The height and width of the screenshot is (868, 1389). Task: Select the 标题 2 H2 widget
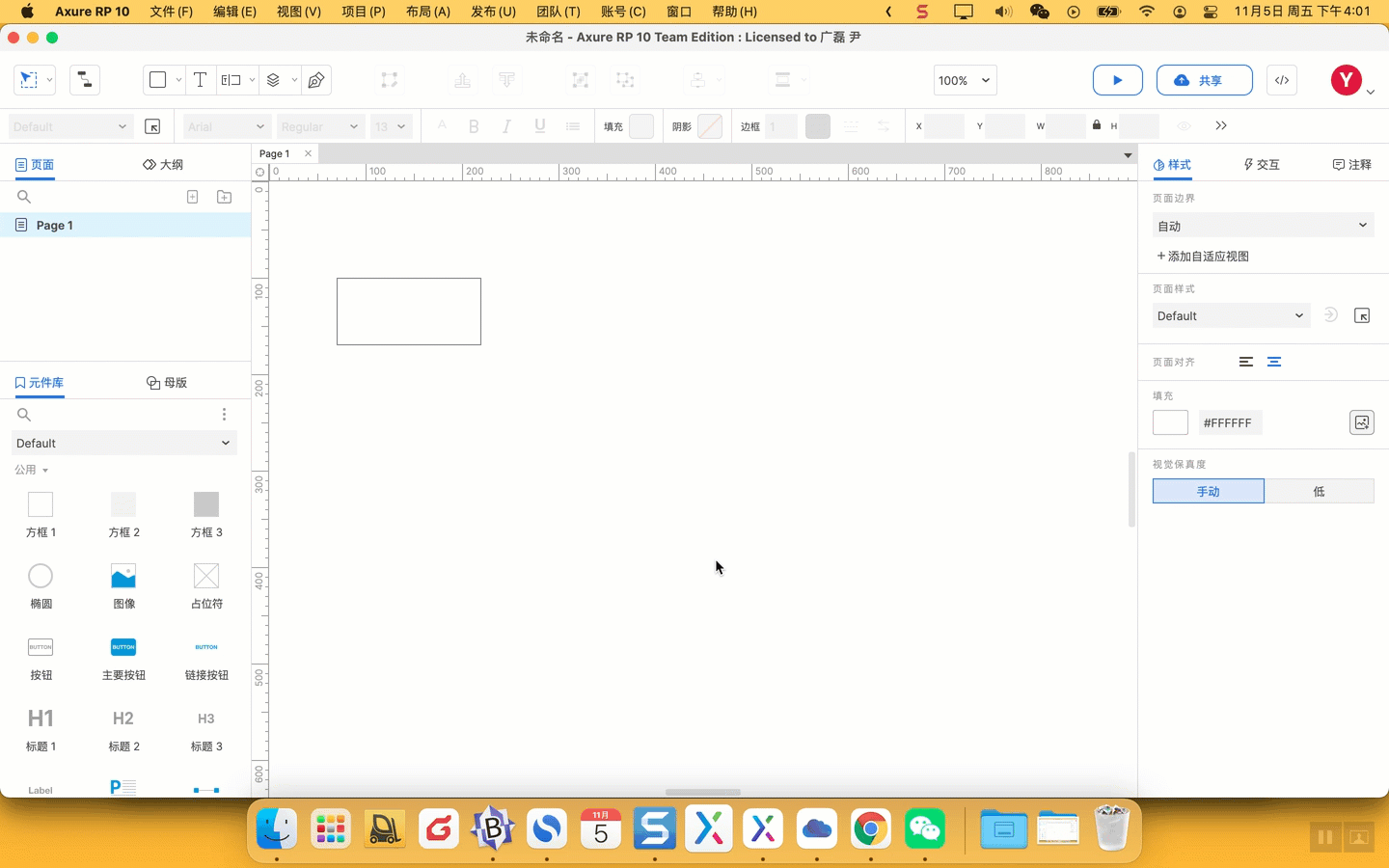123,728
